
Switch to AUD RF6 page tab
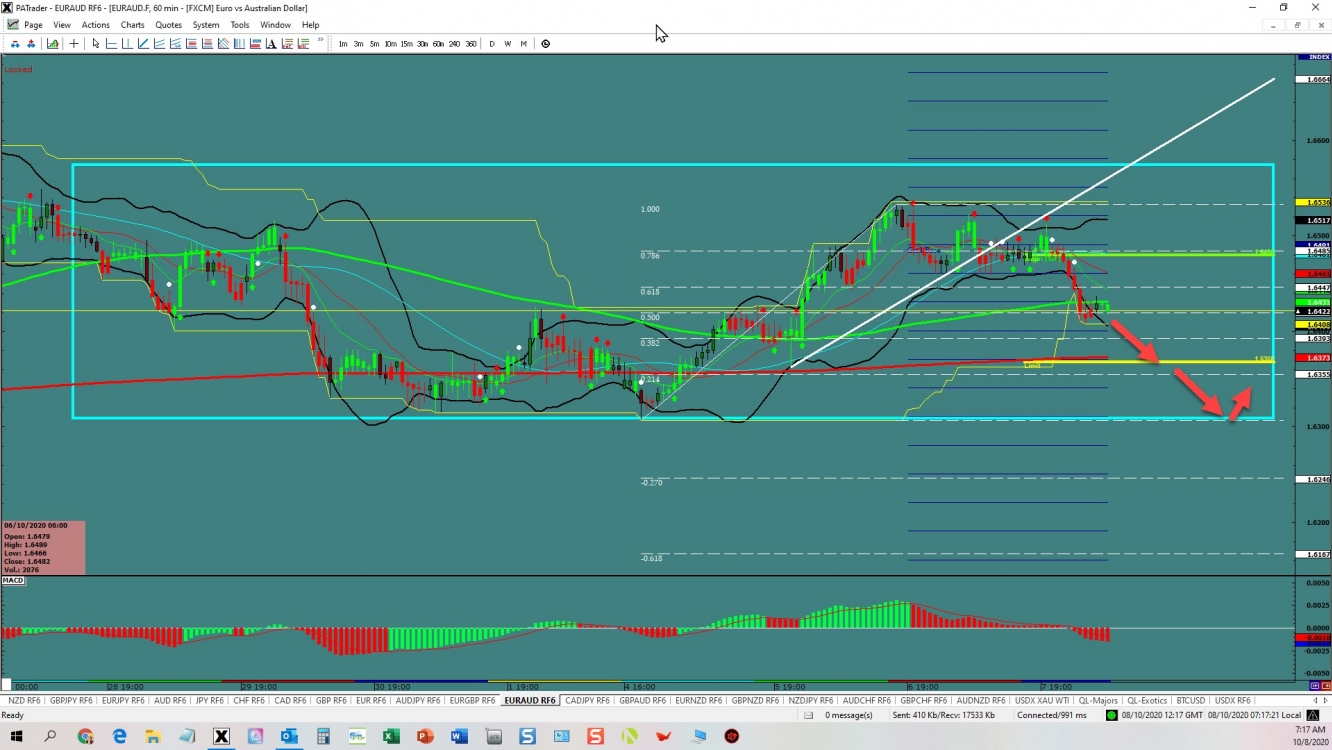(170, 701)
